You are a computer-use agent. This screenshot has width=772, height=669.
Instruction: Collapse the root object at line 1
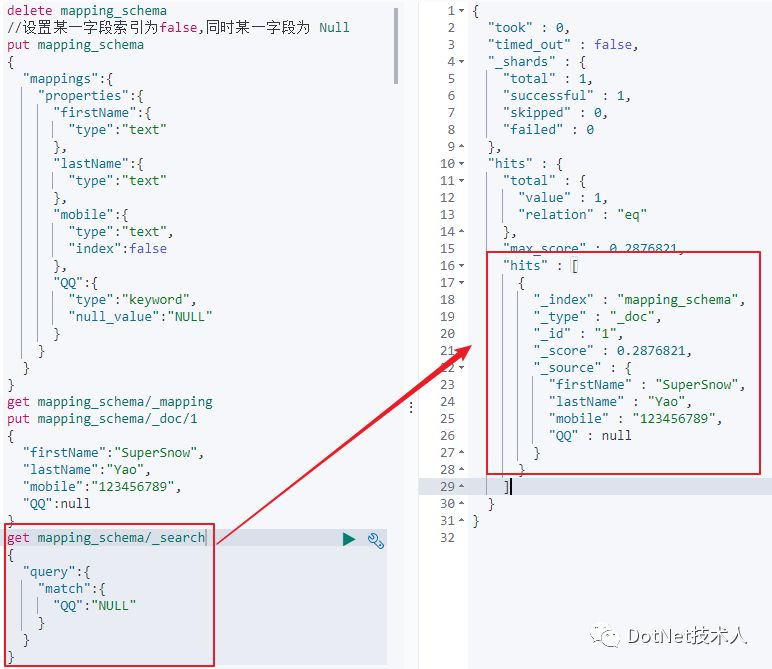coord(460,11)
